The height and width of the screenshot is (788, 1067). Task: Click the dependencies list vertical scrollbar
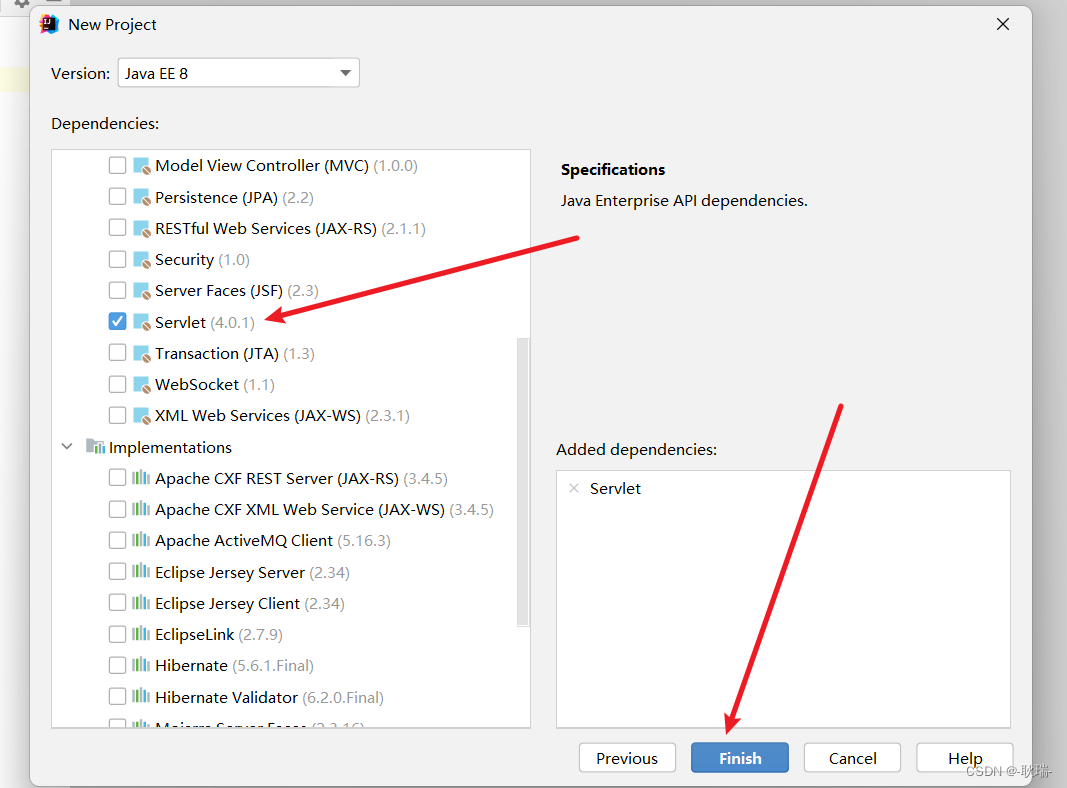523,482
